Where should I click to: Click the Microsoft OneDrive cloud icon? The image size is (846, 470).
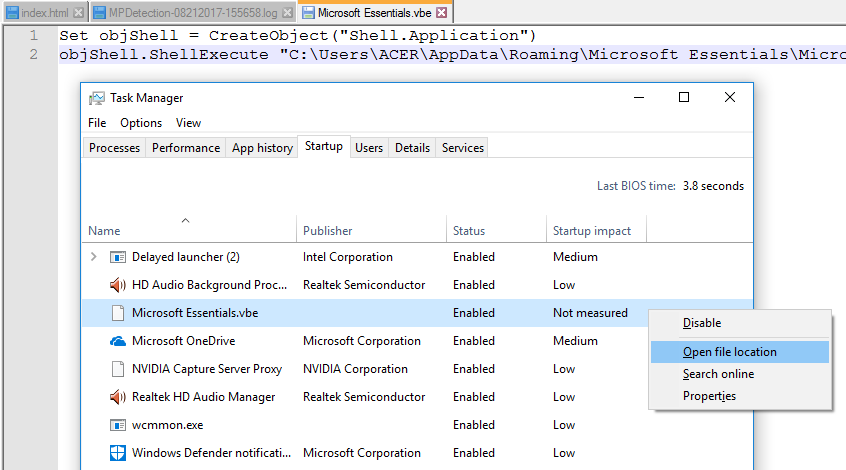pos(117,341)
